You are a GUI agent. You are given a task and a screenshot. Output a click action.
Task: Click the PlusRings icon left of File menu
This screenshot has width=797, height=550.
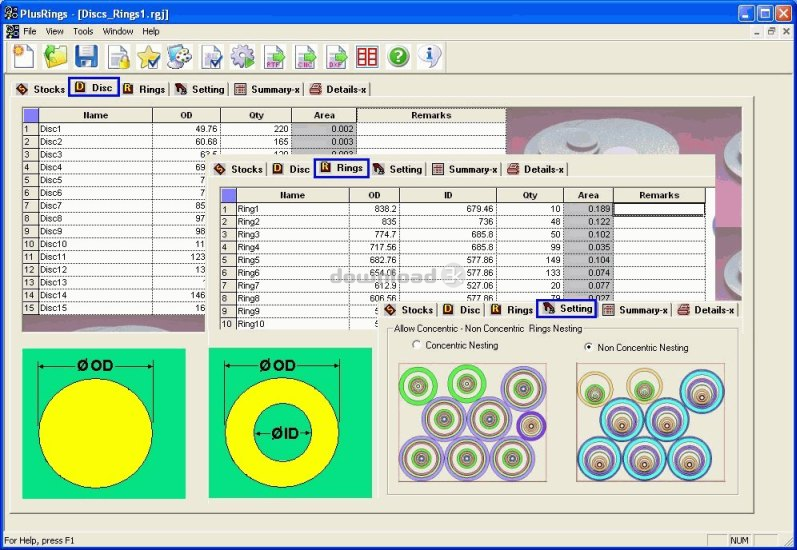pyautogui.click(x=12, y=32)
